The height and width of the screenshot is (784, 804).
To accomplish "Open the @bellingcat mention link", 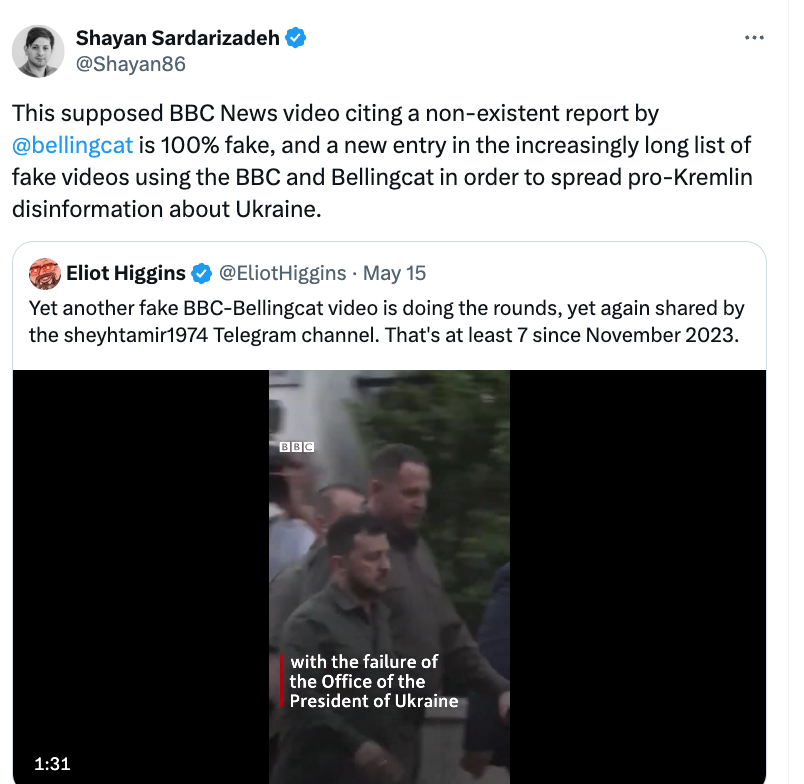I will [72, 145].
